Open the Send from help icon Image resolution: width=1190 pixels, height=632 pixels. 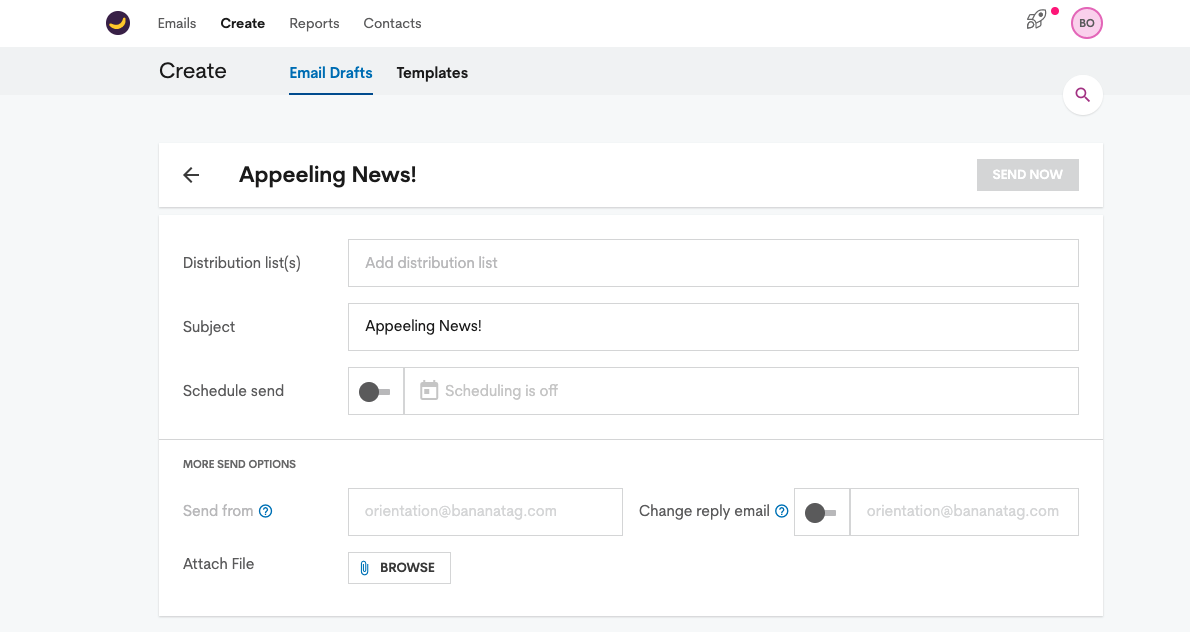point(266,511)
